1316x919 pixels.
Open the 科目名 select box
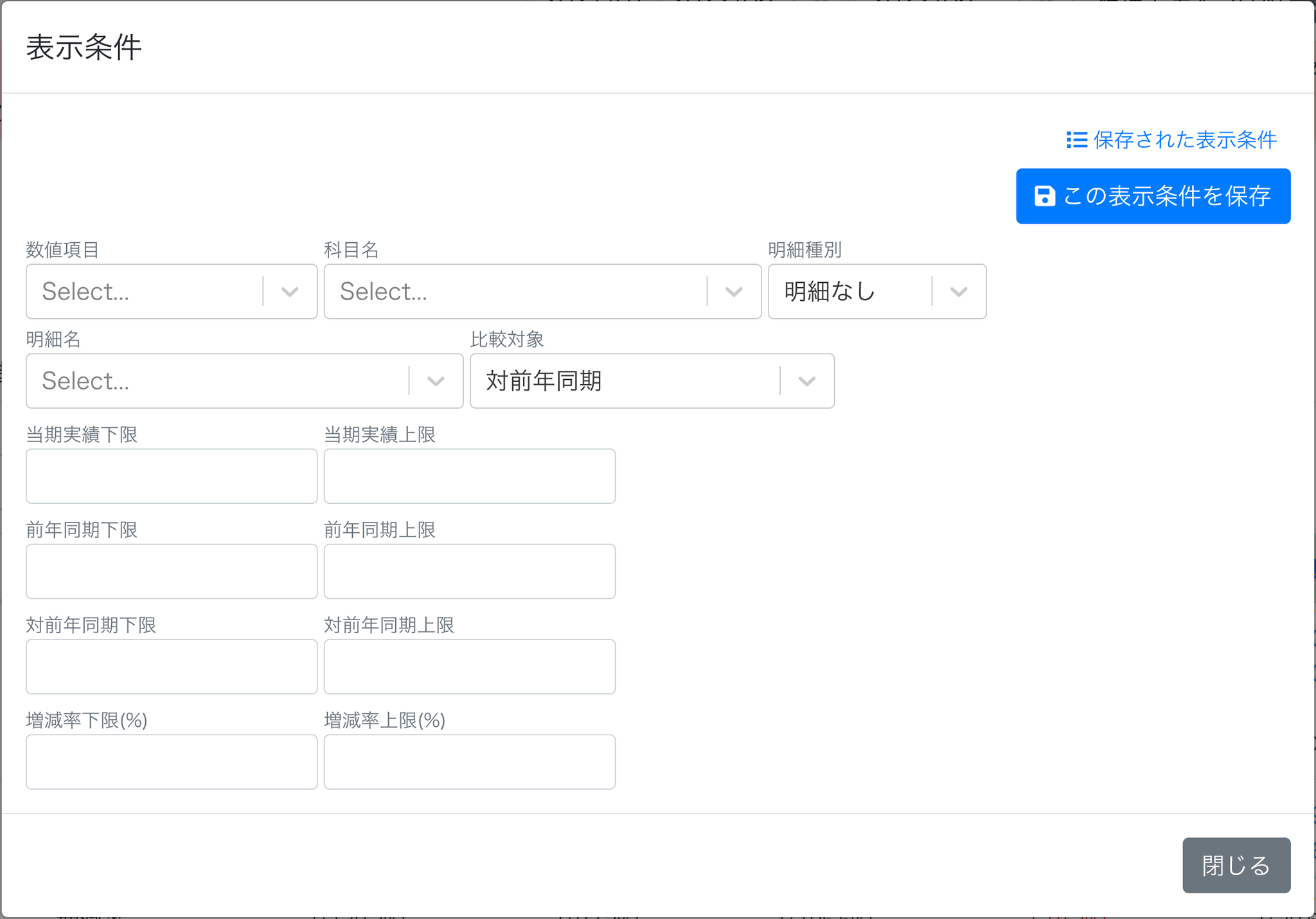click(542, 291)
